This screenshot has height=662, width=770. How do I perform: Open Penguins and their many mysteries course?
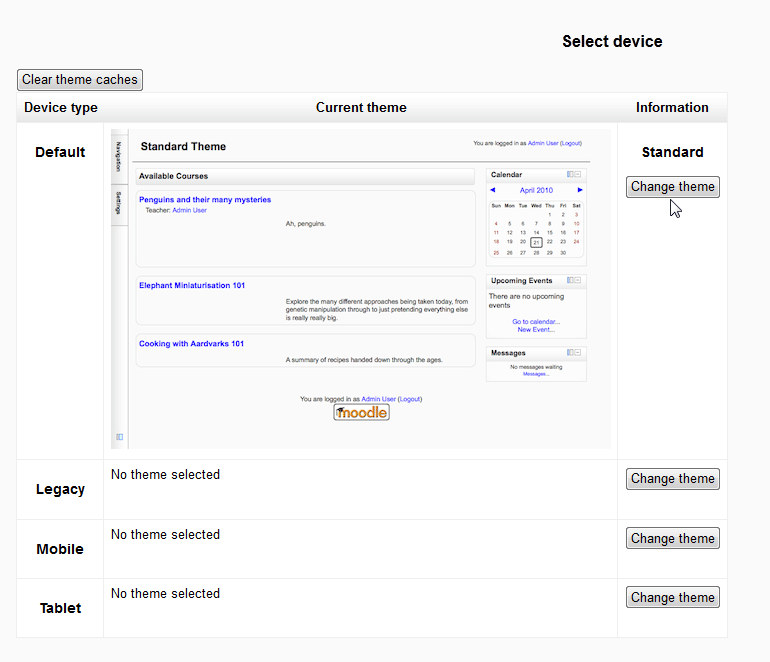(x=205, y=200)
